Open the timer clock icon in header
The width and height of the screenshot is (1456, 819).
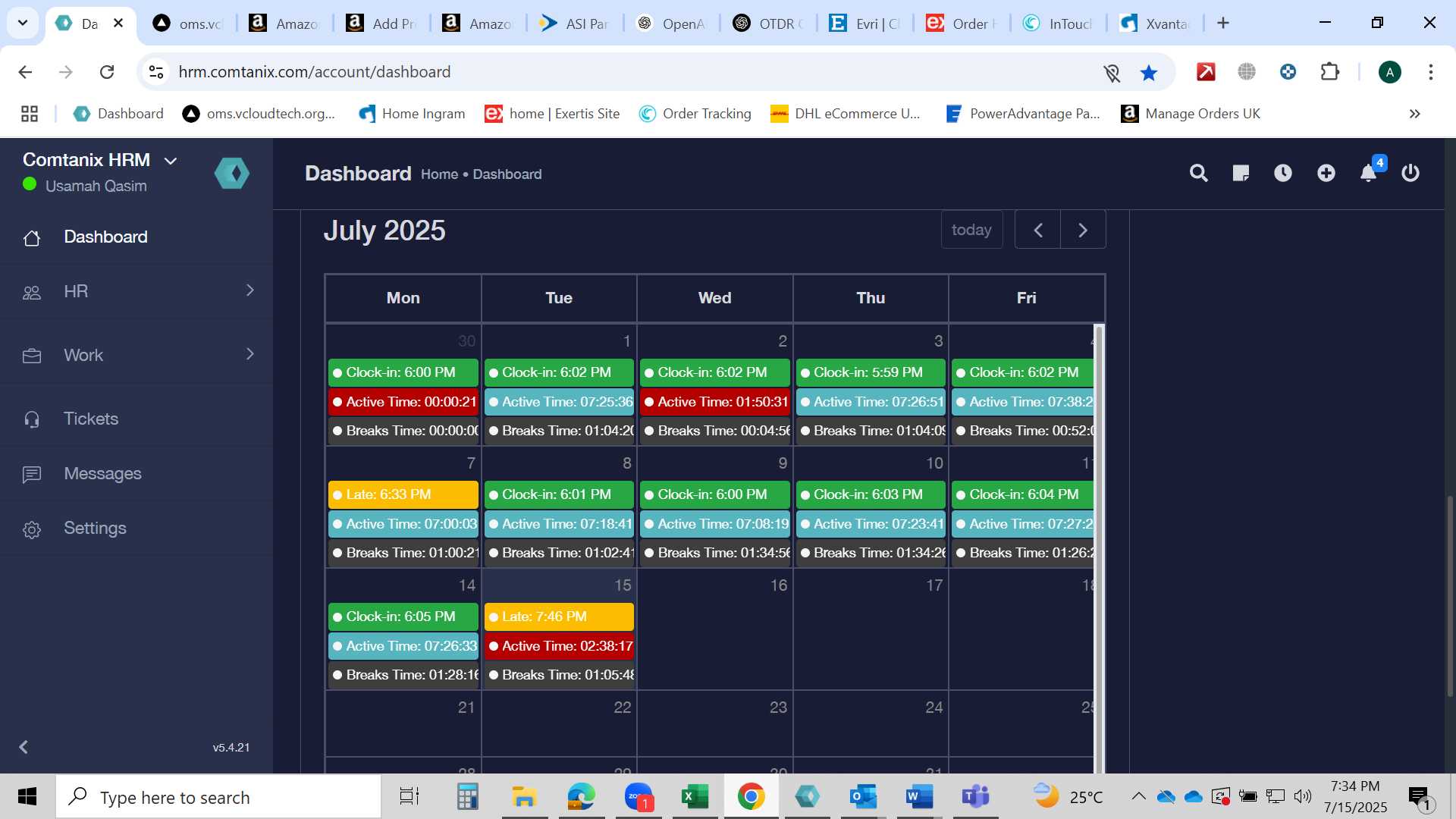pos(1283,173)
